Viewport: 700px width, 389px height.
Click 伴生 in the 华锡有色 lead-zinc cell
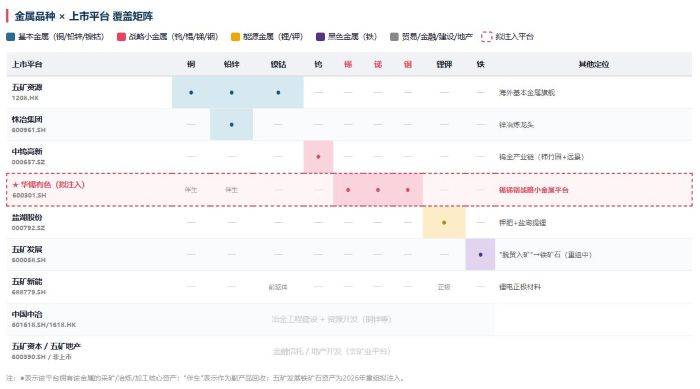231,190
